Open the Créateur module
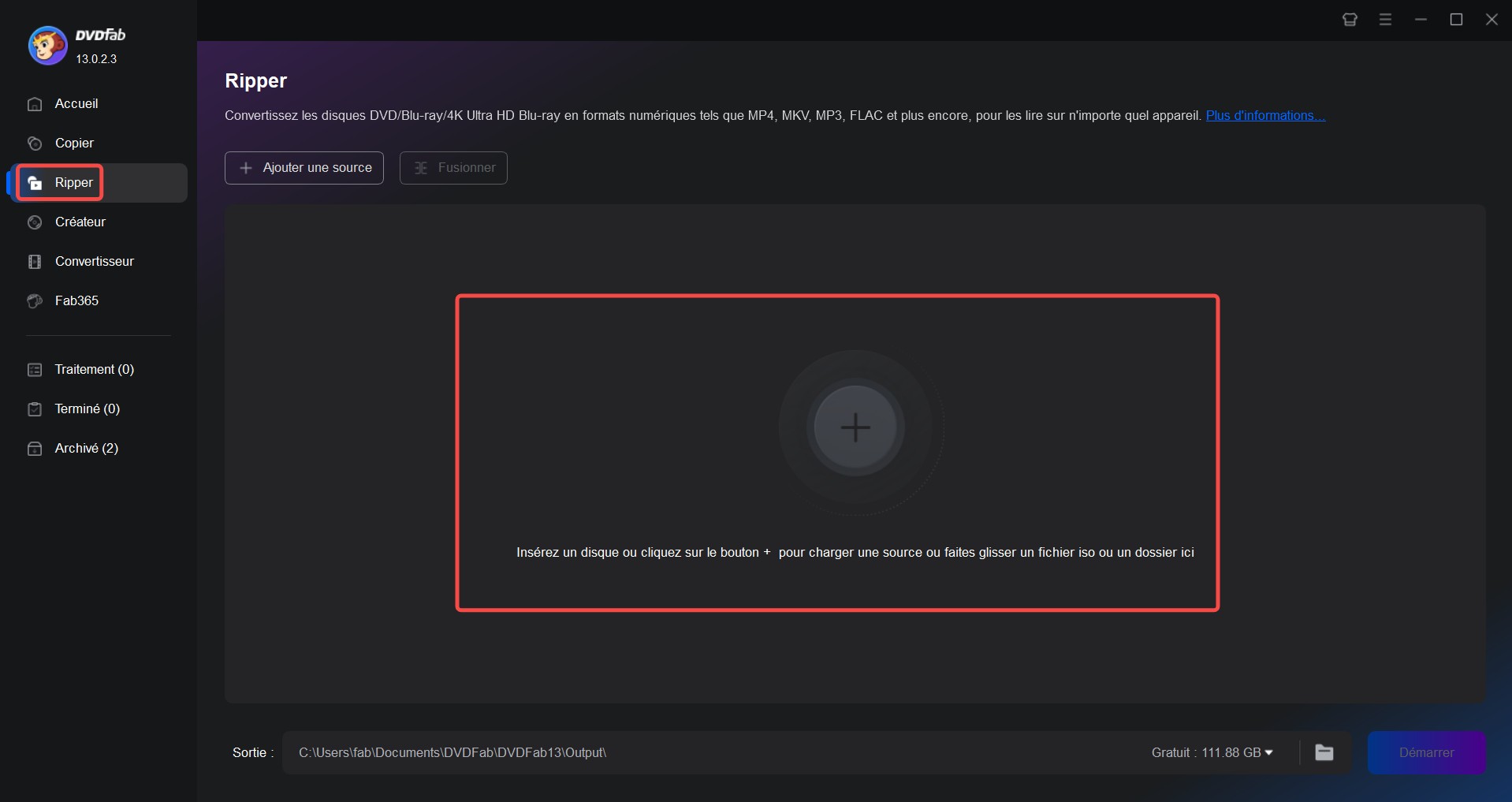 (x=80, y=222)
